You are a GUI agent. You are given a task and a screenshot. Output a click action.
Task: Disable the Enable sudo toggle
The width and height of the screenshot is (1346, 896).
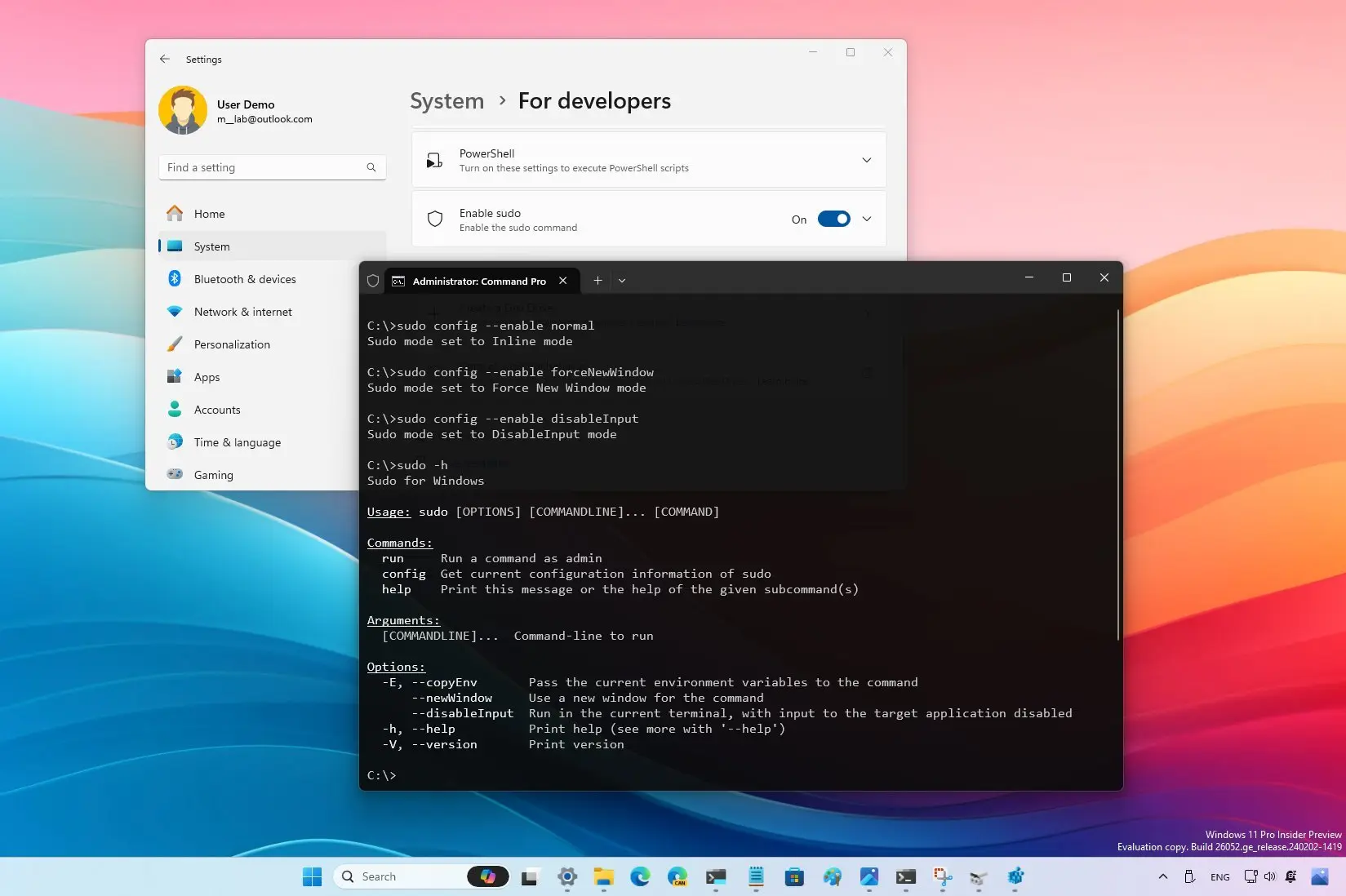(x=833, y=219)
